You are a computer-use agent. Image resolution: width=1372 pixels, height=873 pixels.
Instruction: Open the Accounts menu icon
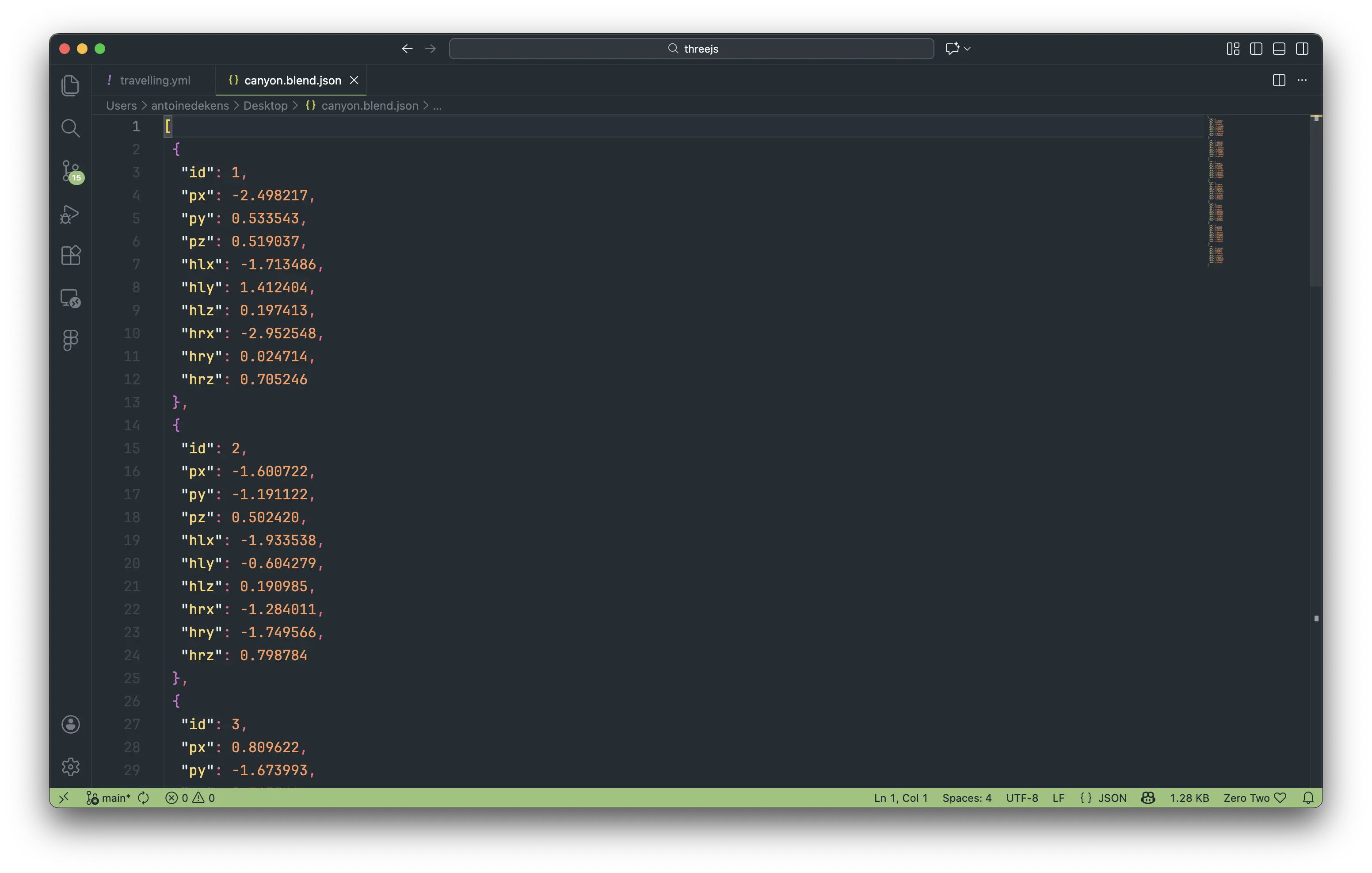tap(70, 724)
